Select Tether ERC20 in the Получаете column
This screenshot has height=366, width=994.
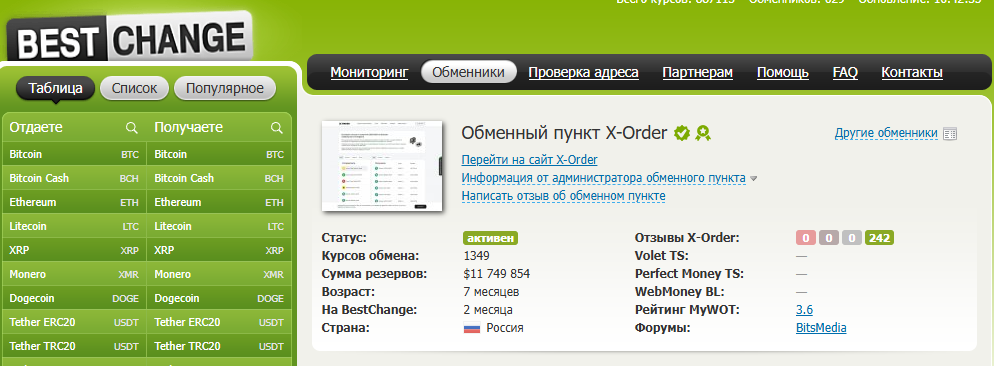click(x=219, y=322)
